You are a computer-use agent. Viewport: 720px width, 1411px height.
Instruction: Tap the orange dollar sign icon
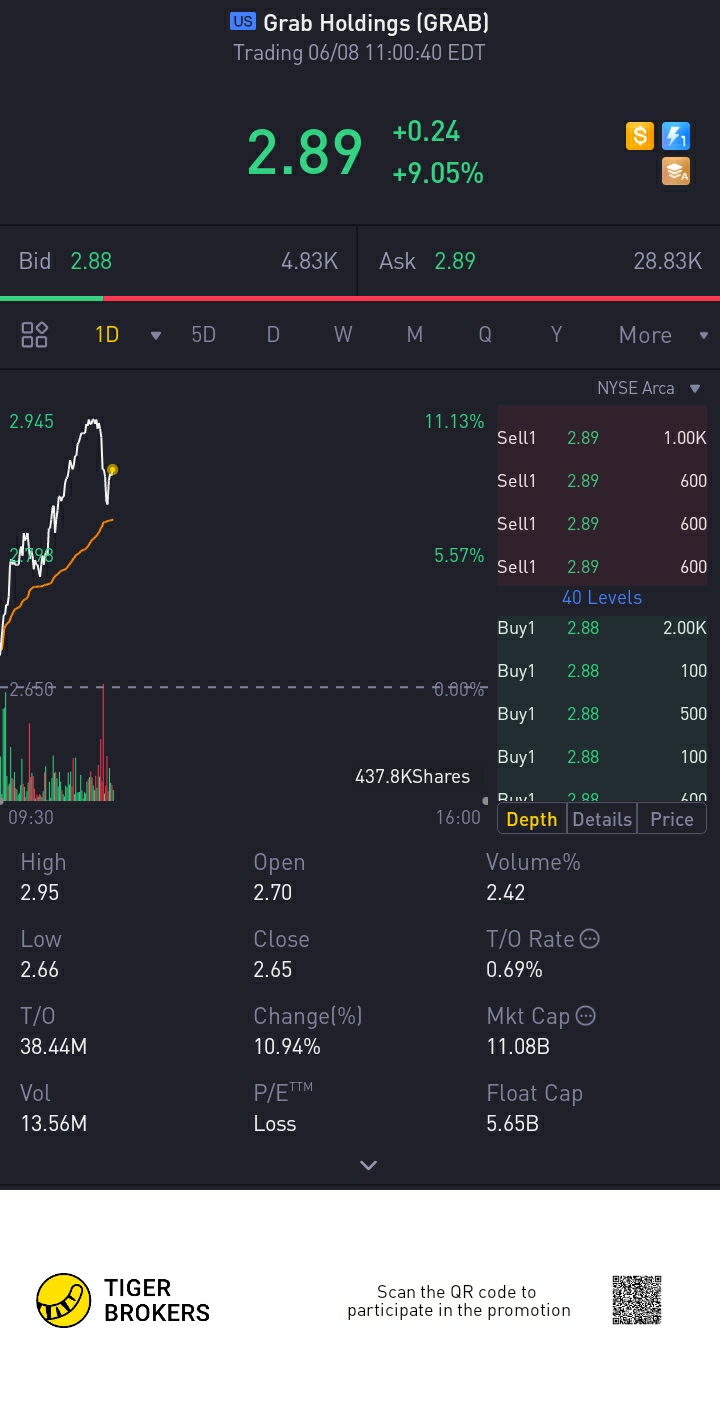[x=640, y=136]
